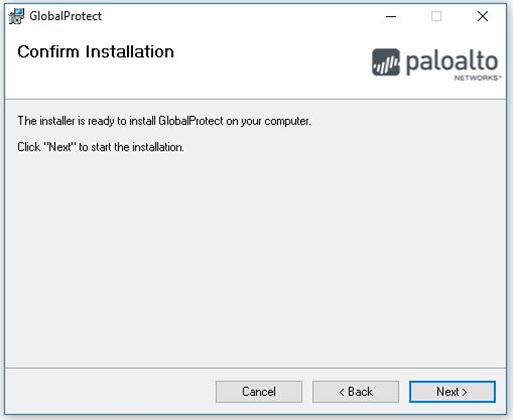Click the GlobalProtect window title text
The height and width of the screenshot is (420, 513).
click(x=65, y=16)
